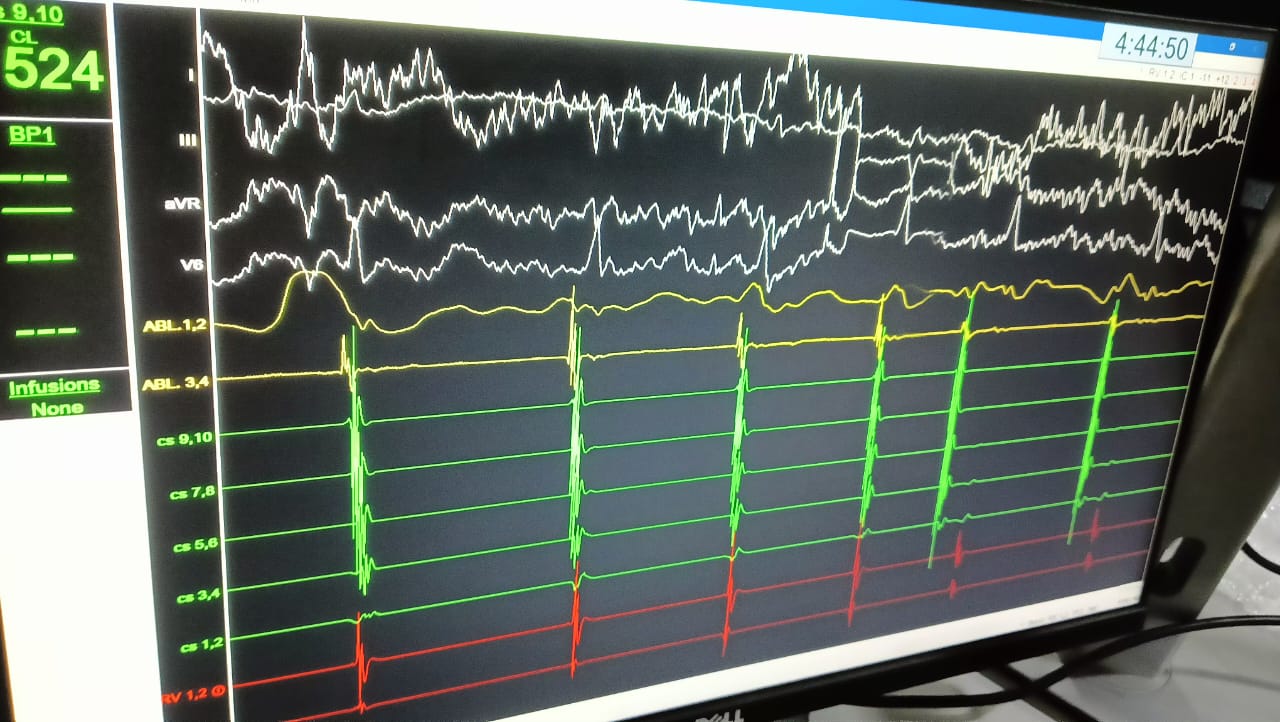Open the BP1 heading link
The width and height of the screenshot is (1280, 722).
click(31, 136)
